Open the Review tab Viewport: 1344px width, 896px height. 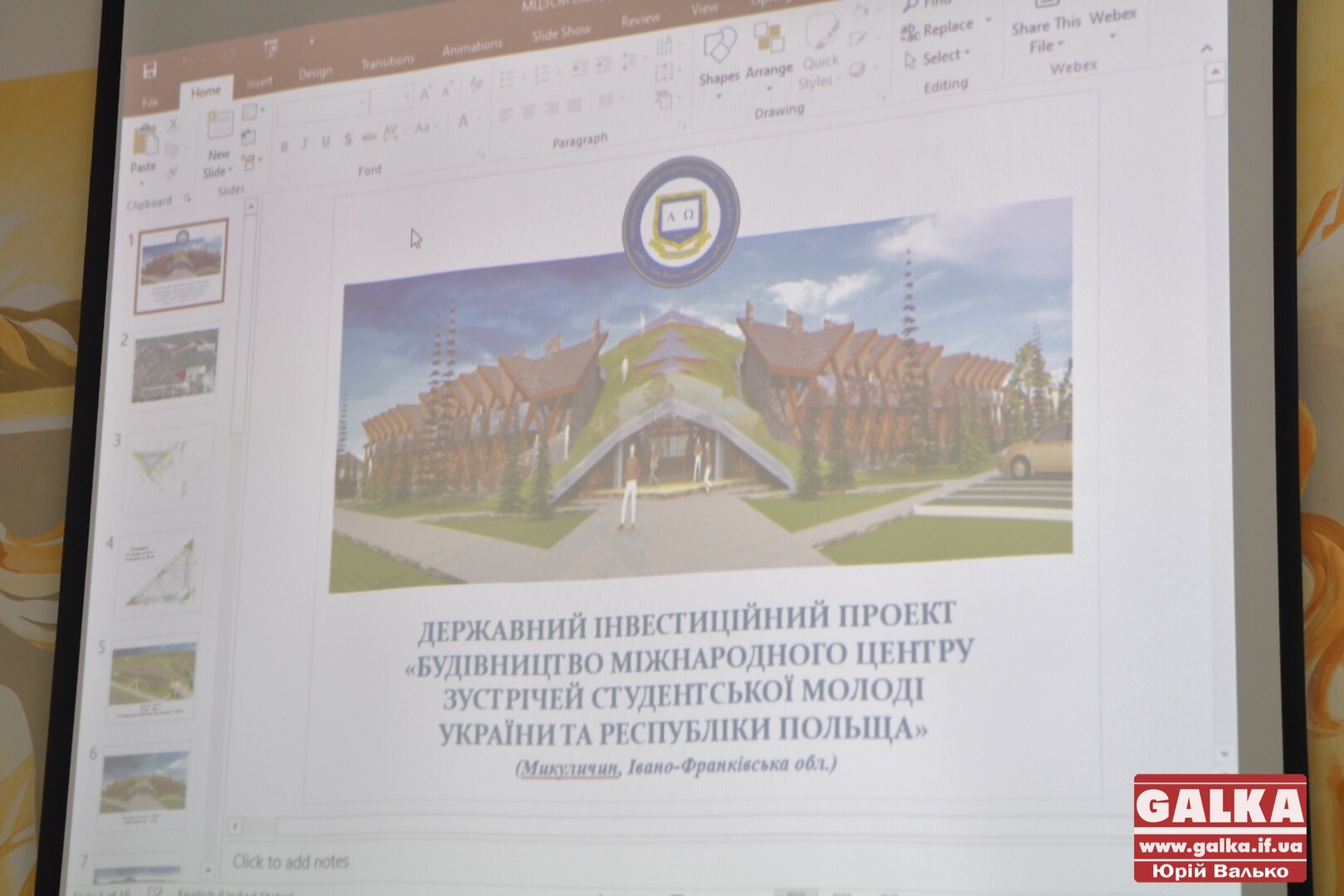click(640, 20)
